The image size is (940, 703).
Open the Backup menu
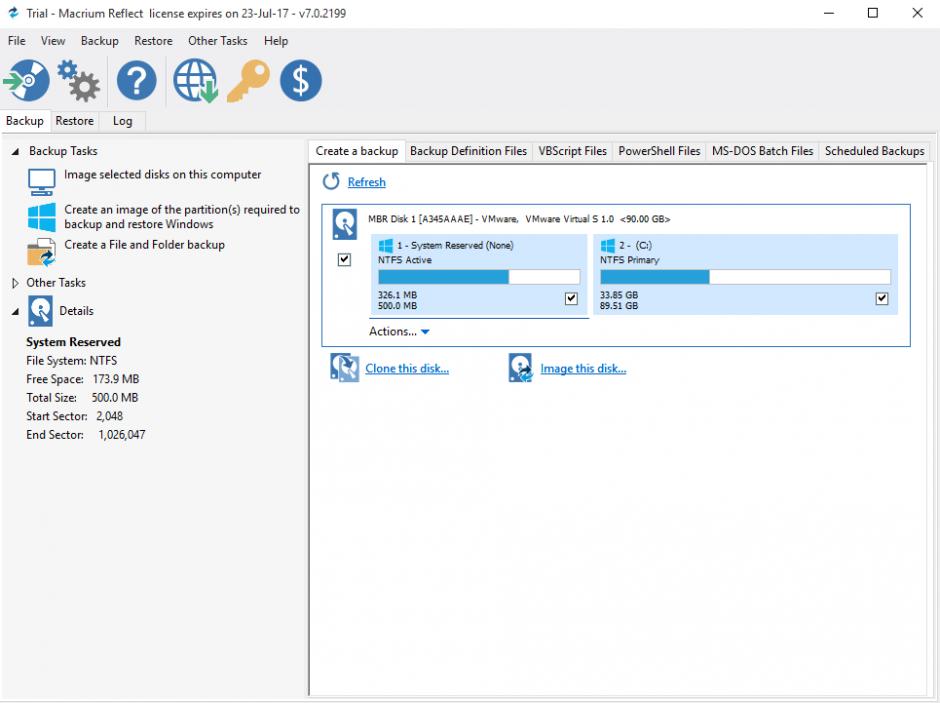pyautogui.click(x=100, y=41)
